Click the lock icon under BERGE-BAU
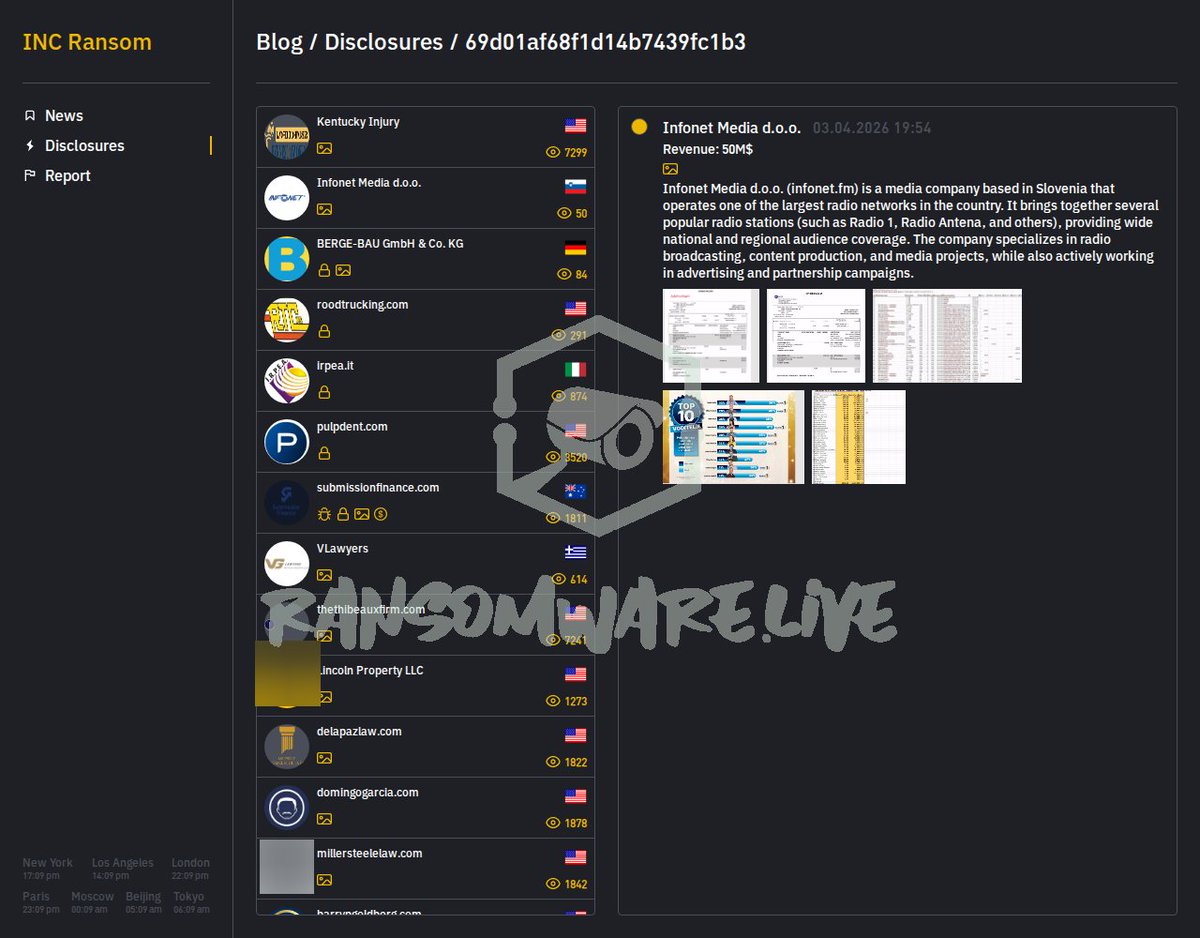The height and width of the screenshot is (938, 1200). (x=324, y=270)
